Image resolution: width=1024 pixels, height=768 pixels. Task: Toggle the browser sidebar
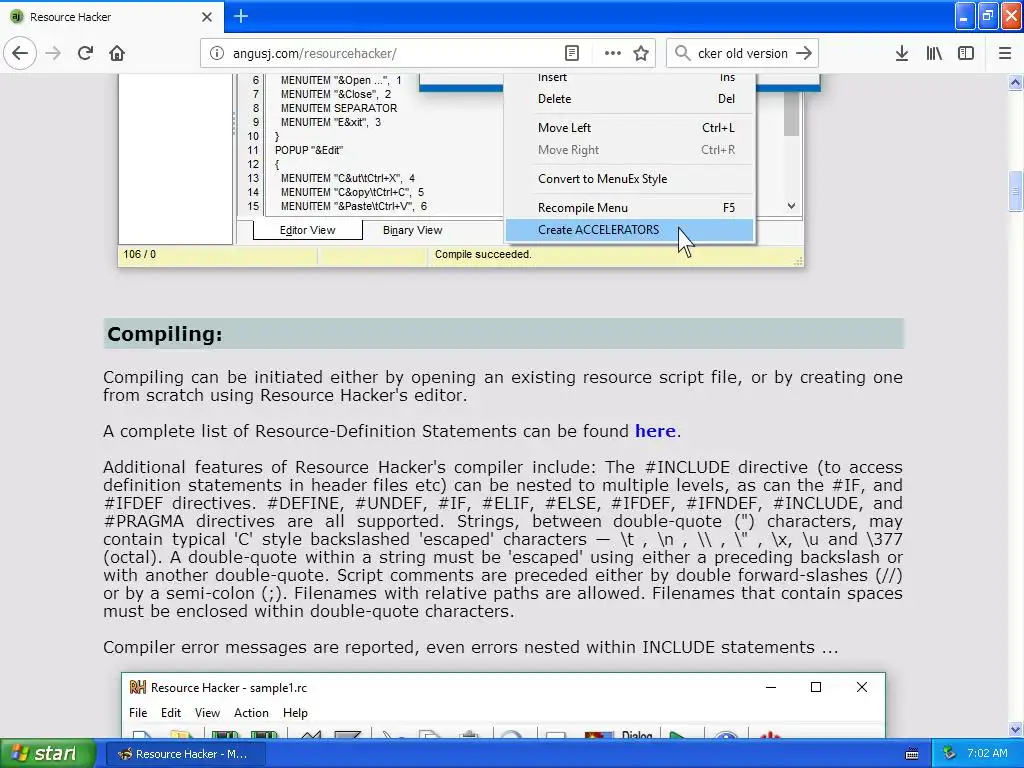coord(966,54)
